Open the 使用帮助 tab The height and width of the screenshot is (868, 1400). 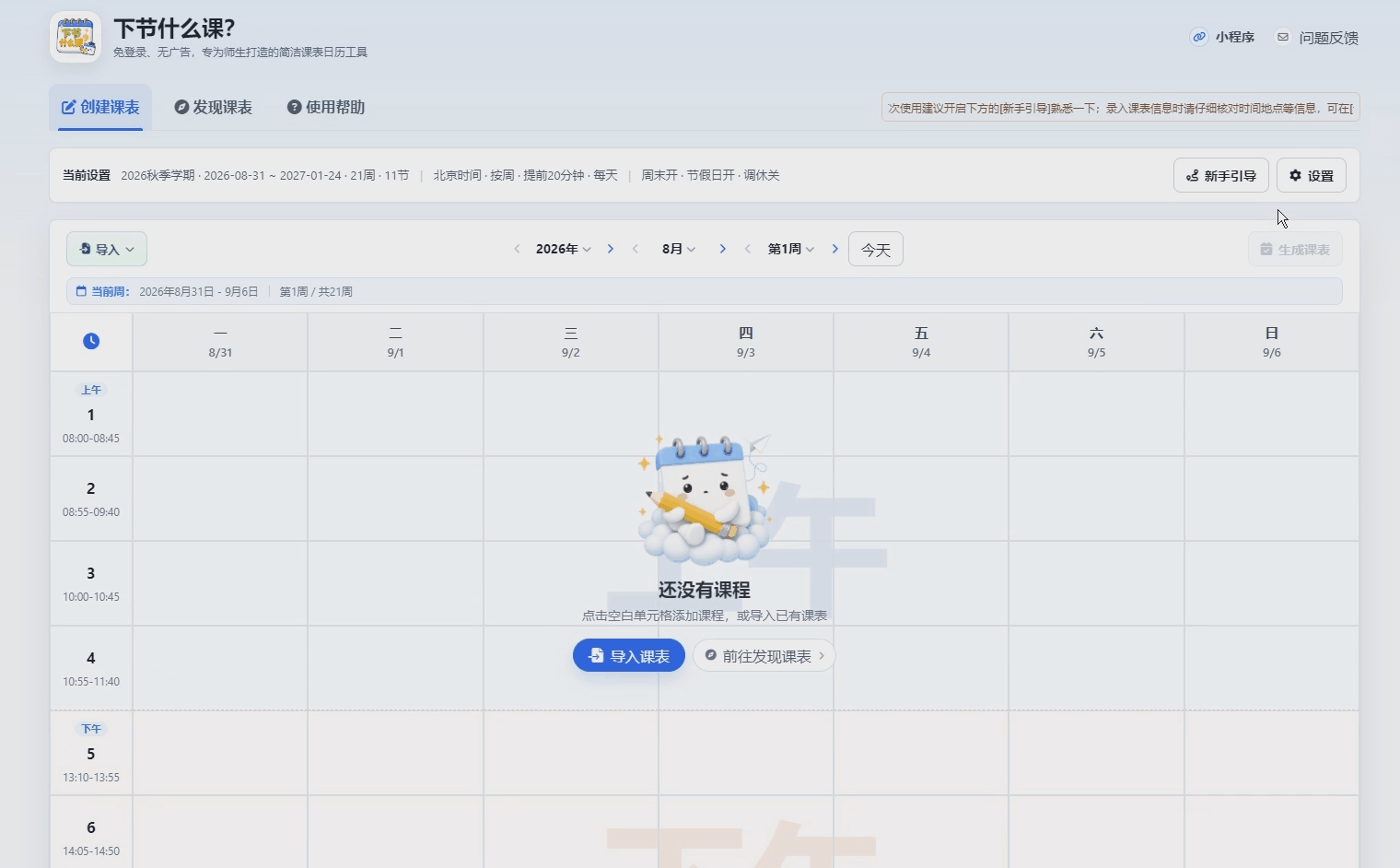(326, 107)
